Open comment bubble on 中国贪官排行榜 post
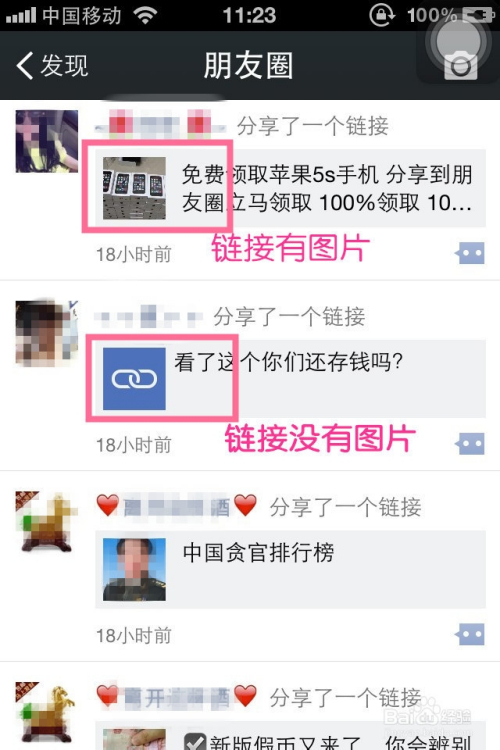The height and width of the screenshot is (750, 500). [x=469, y=634]
